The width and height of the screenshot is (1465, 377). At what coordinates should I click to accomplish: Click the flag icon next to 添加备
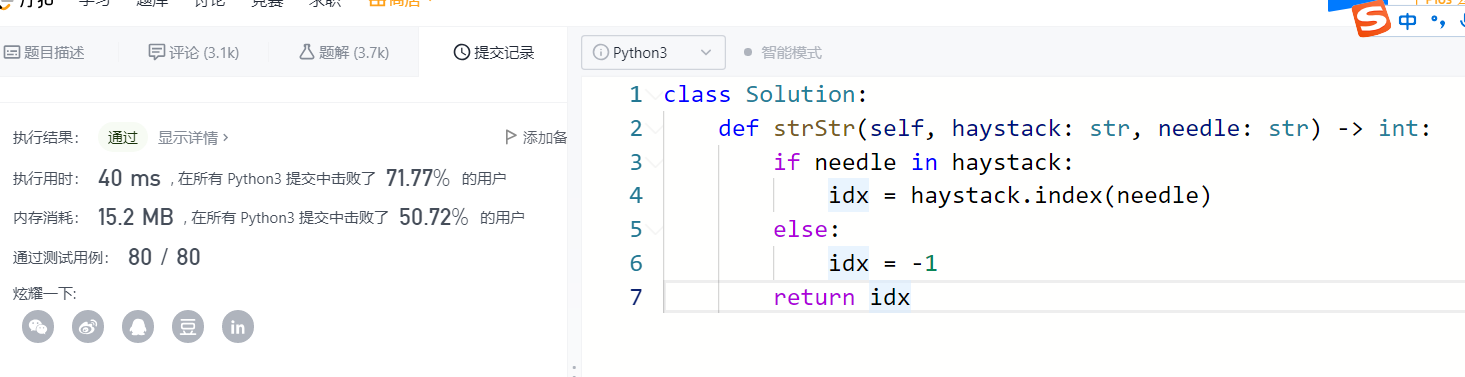point(511,137)
